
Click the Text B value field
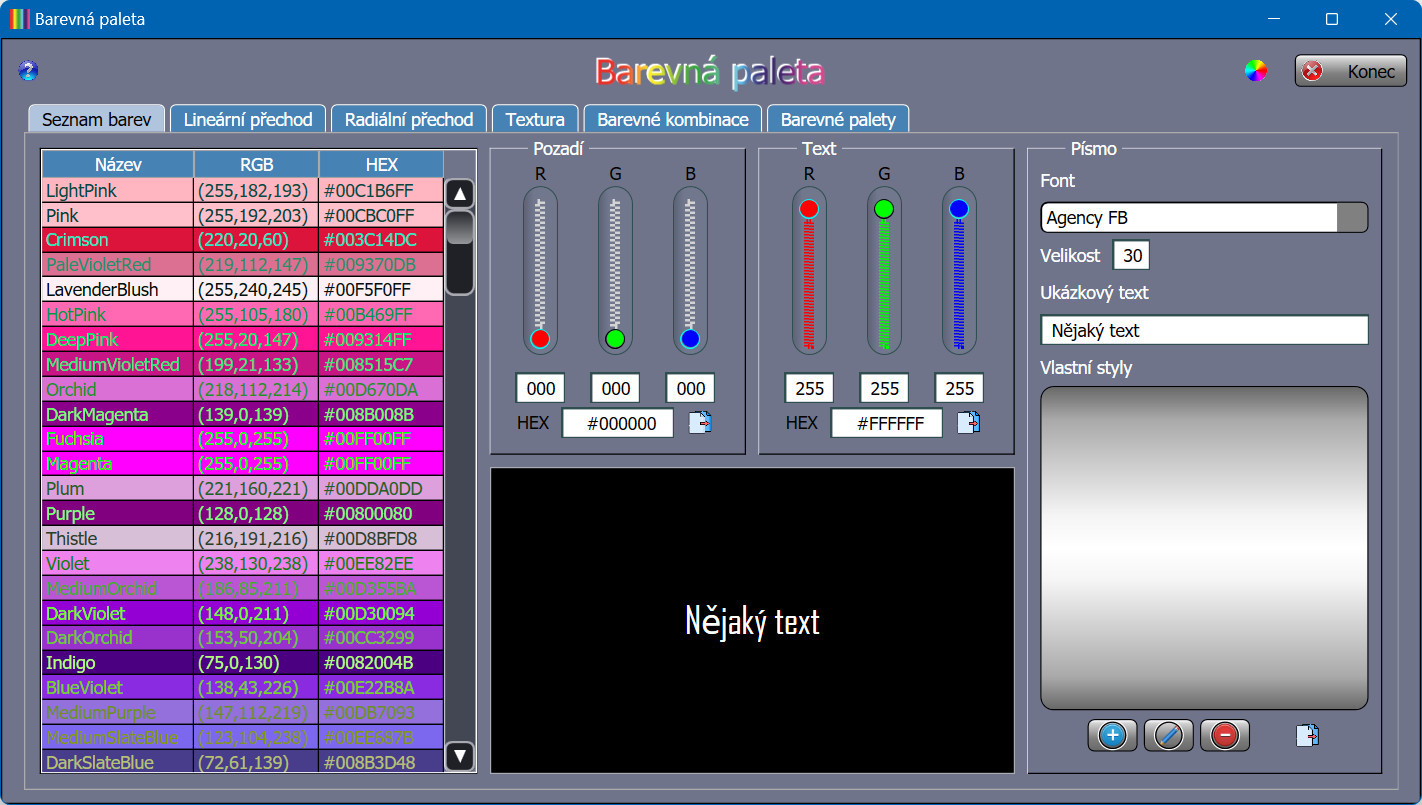click(960, 388)
